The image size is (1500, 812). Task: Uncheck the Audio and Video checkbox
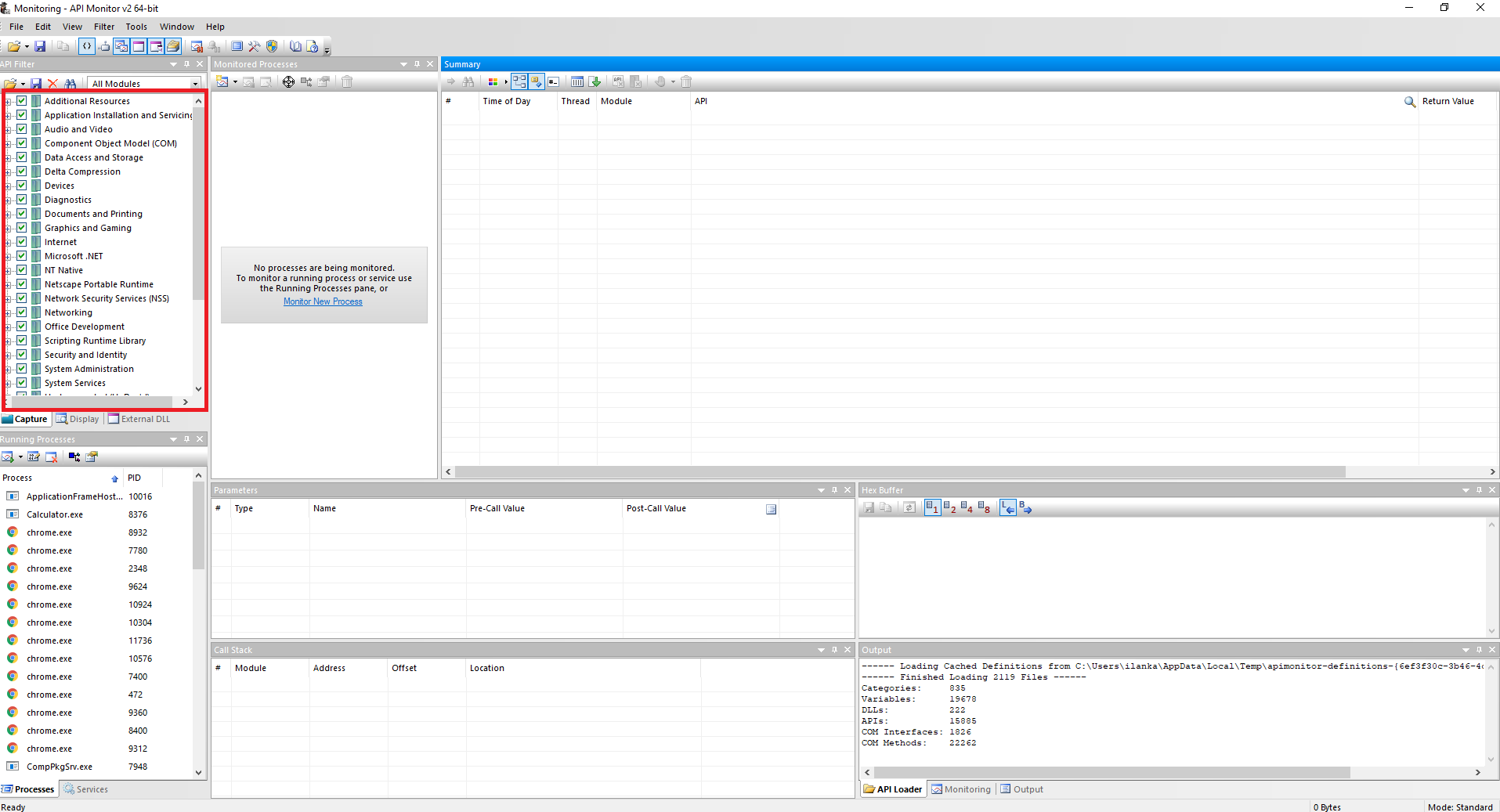[x=22, y=129]
